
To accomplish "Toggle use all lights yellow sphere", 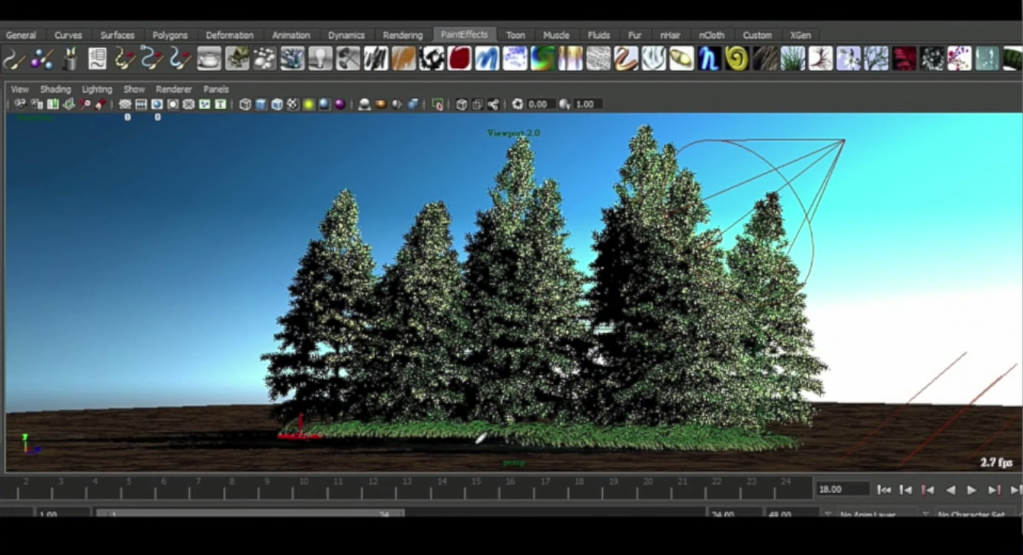I will 309,104.
